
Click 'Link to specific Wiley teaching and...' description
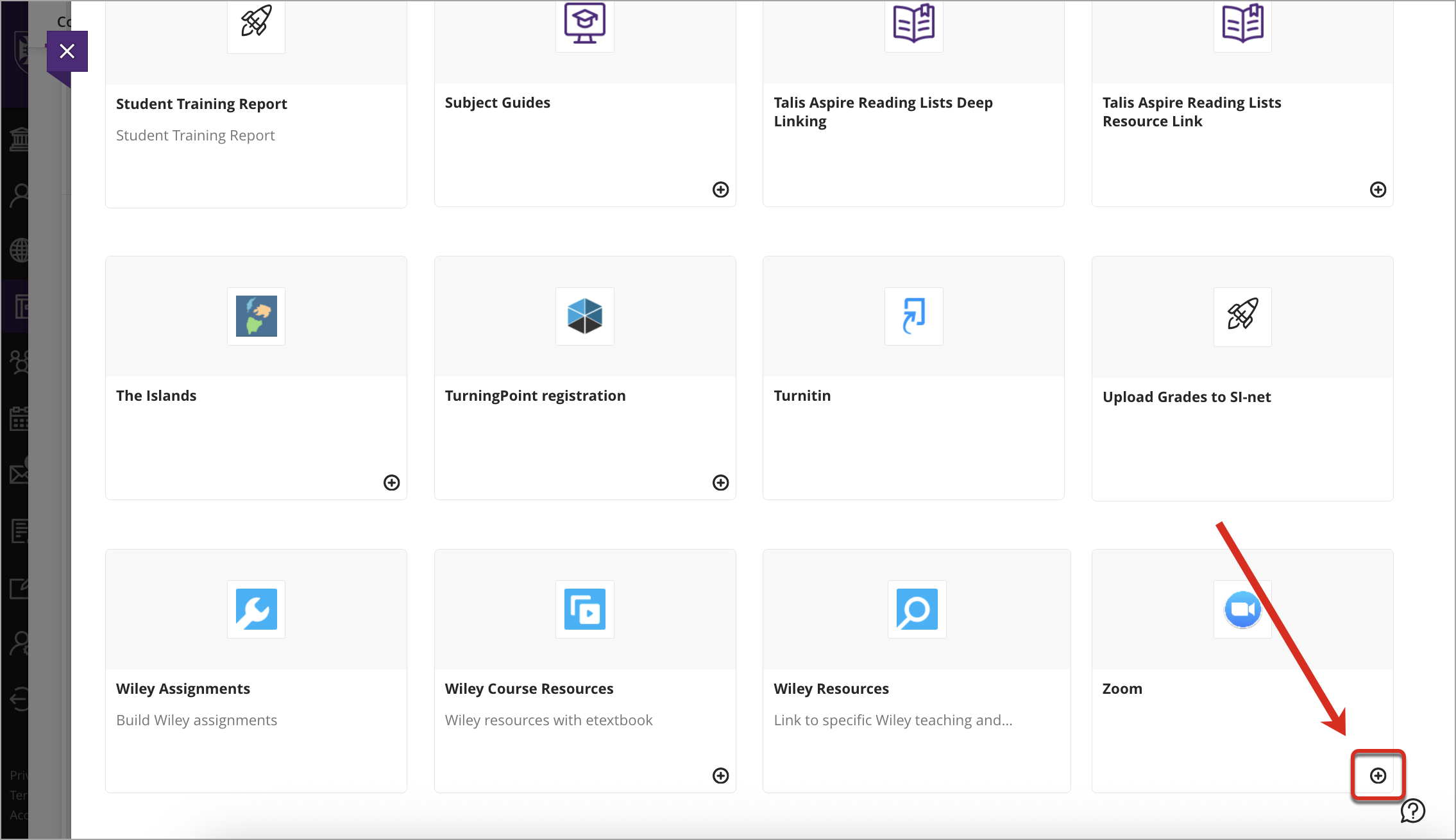click(x=893, y=720)
